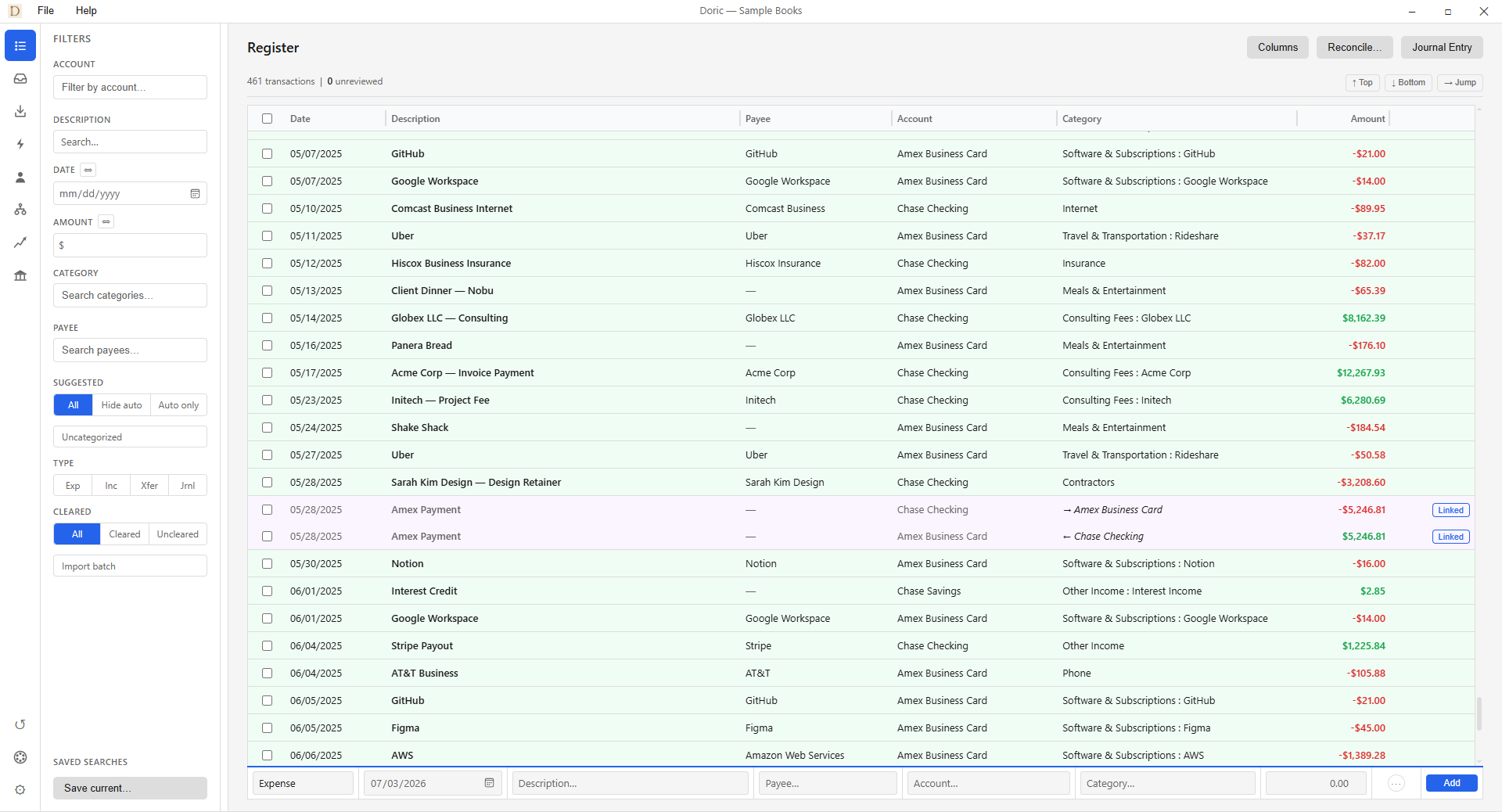
Task: Open the lightning bolt rules icon
Action: [20, 144]
